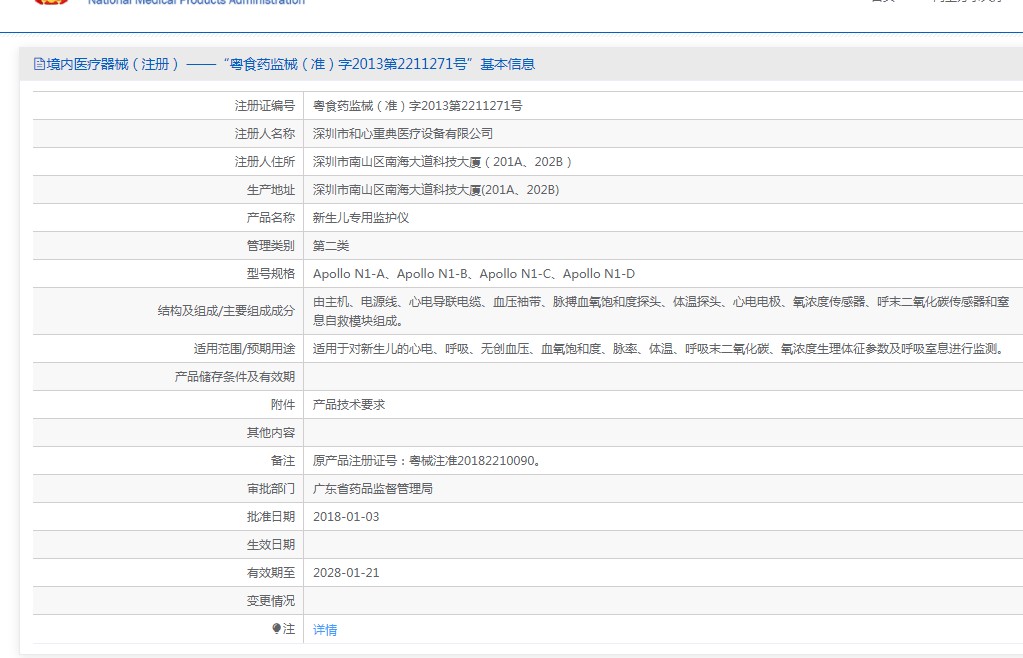
Task: Select the 结构及组成/主要组成成分 row label
Action: (x=226, y=311)
